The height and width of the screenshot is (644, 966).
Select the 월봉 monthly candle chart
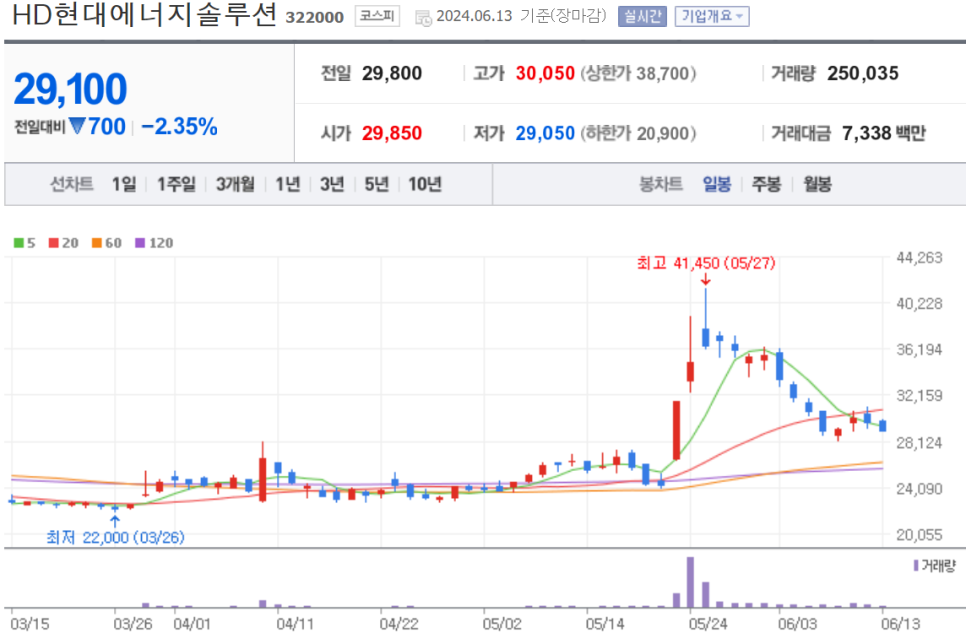coord(818,184)
